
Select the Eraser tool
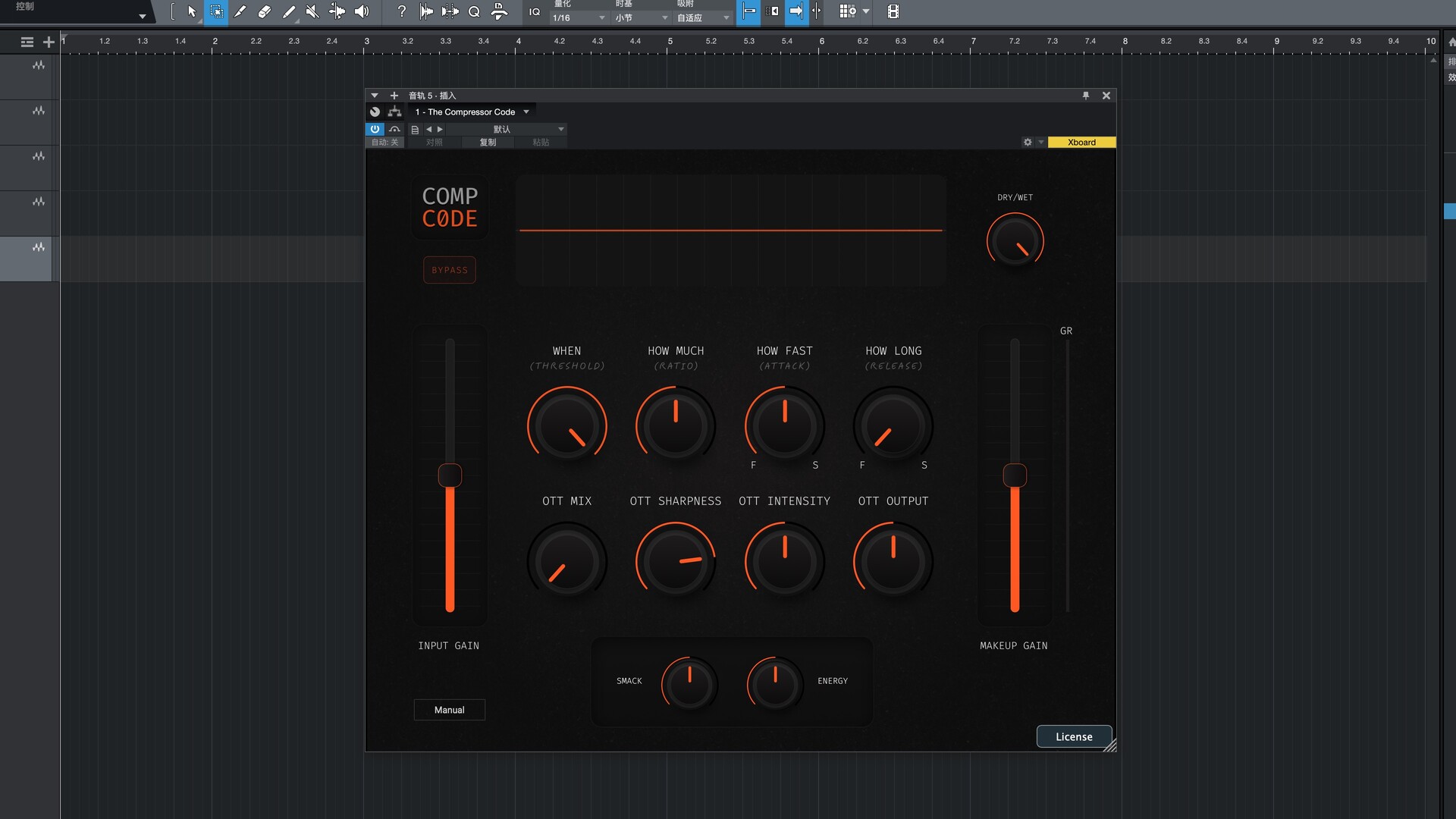click(265, 12)
